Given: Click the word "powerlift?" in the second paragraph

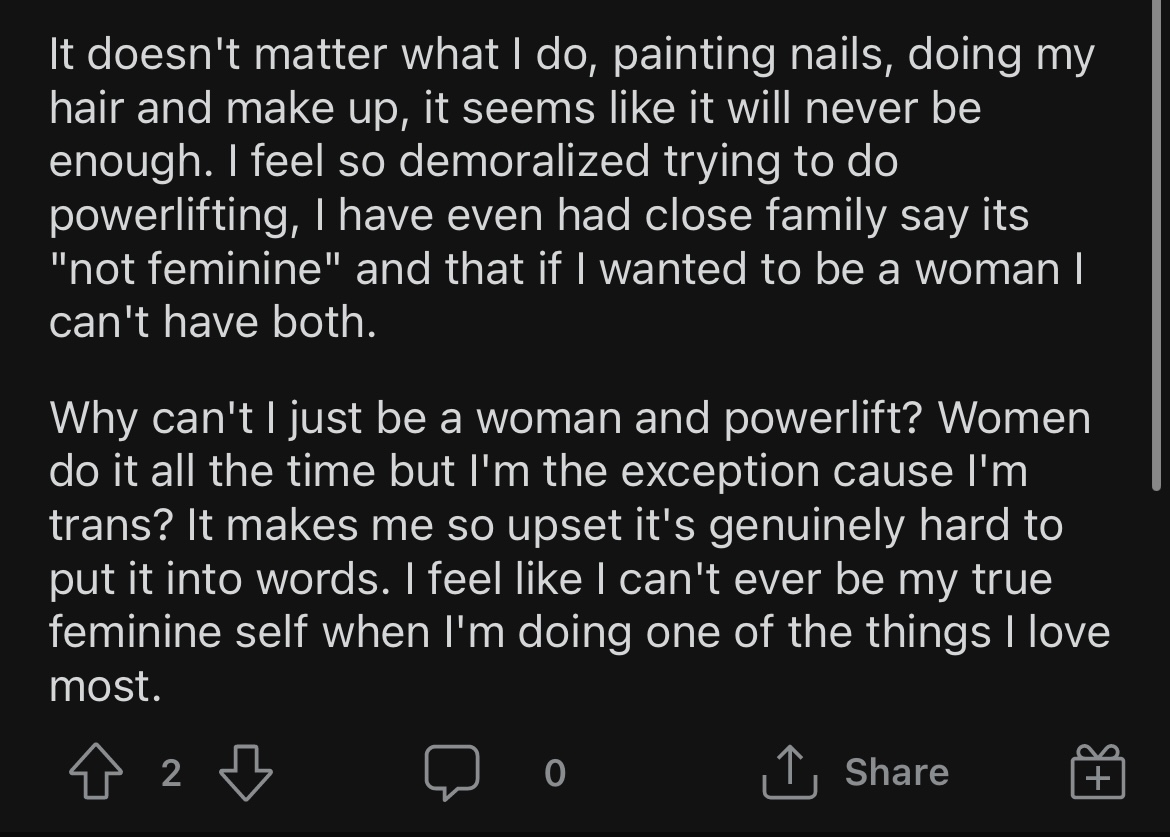Looking at the screenshot, I should tap(824, 418).
